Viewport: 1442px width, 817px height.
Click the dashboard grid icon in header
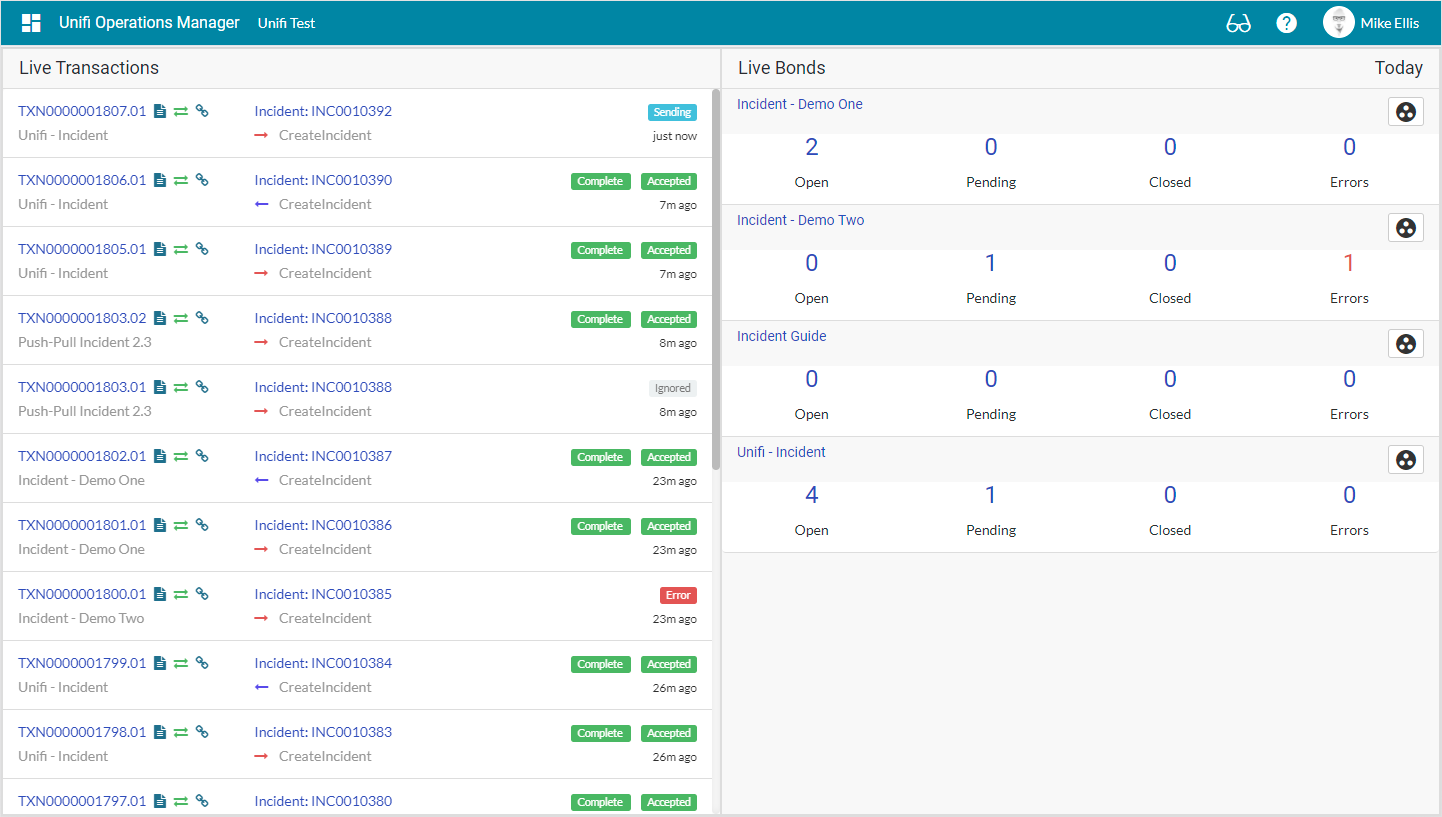tap(31, 23)
